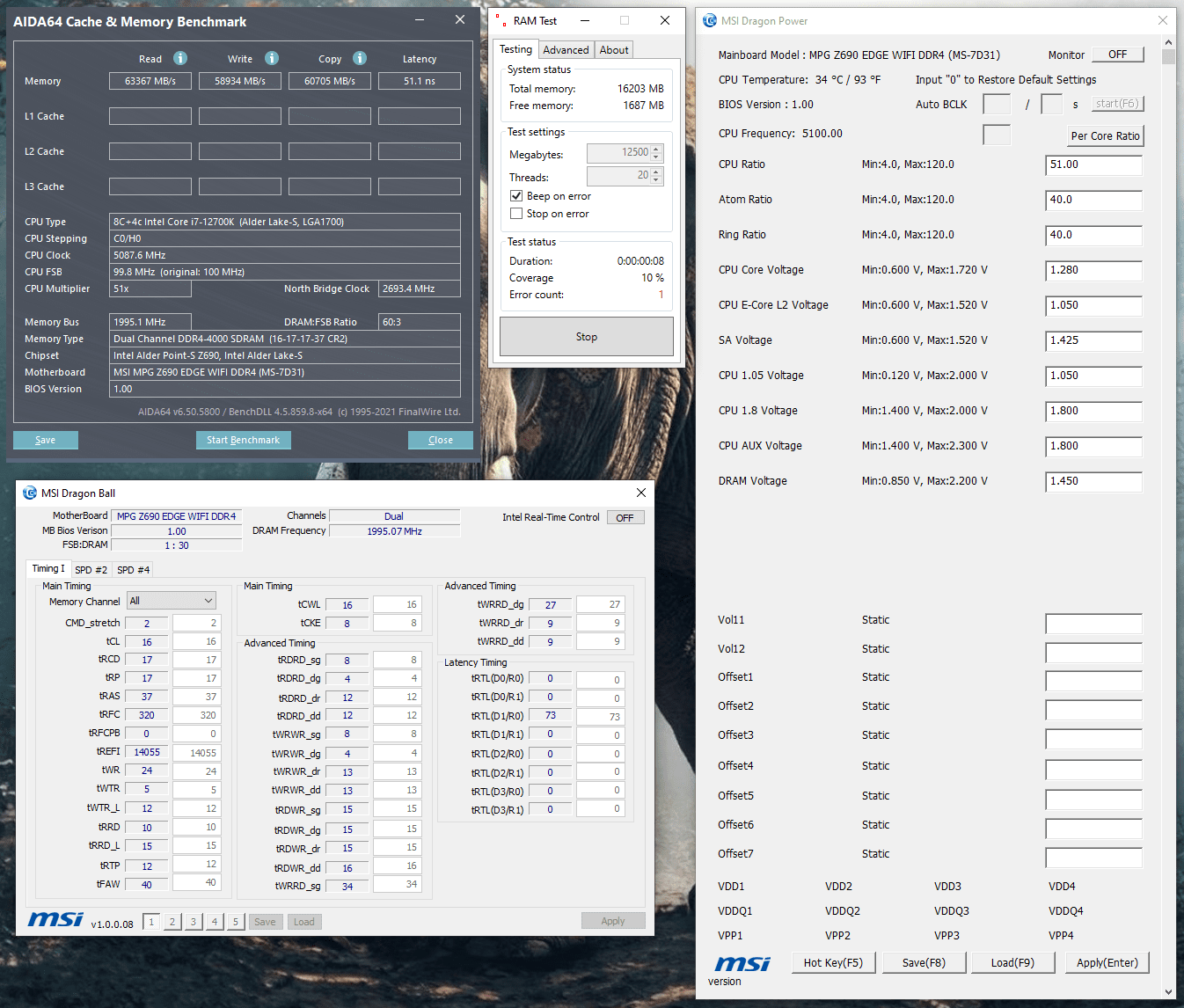1184x1008 pixels.
Task: Click the Start Benchmark button
Action: coord(243,440)
